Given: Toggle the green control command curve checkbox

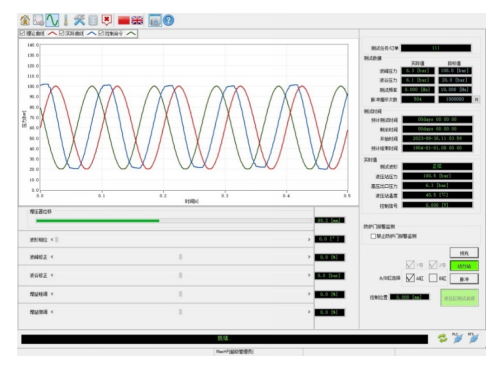Looking at the screenshot, I should (101, 33).
